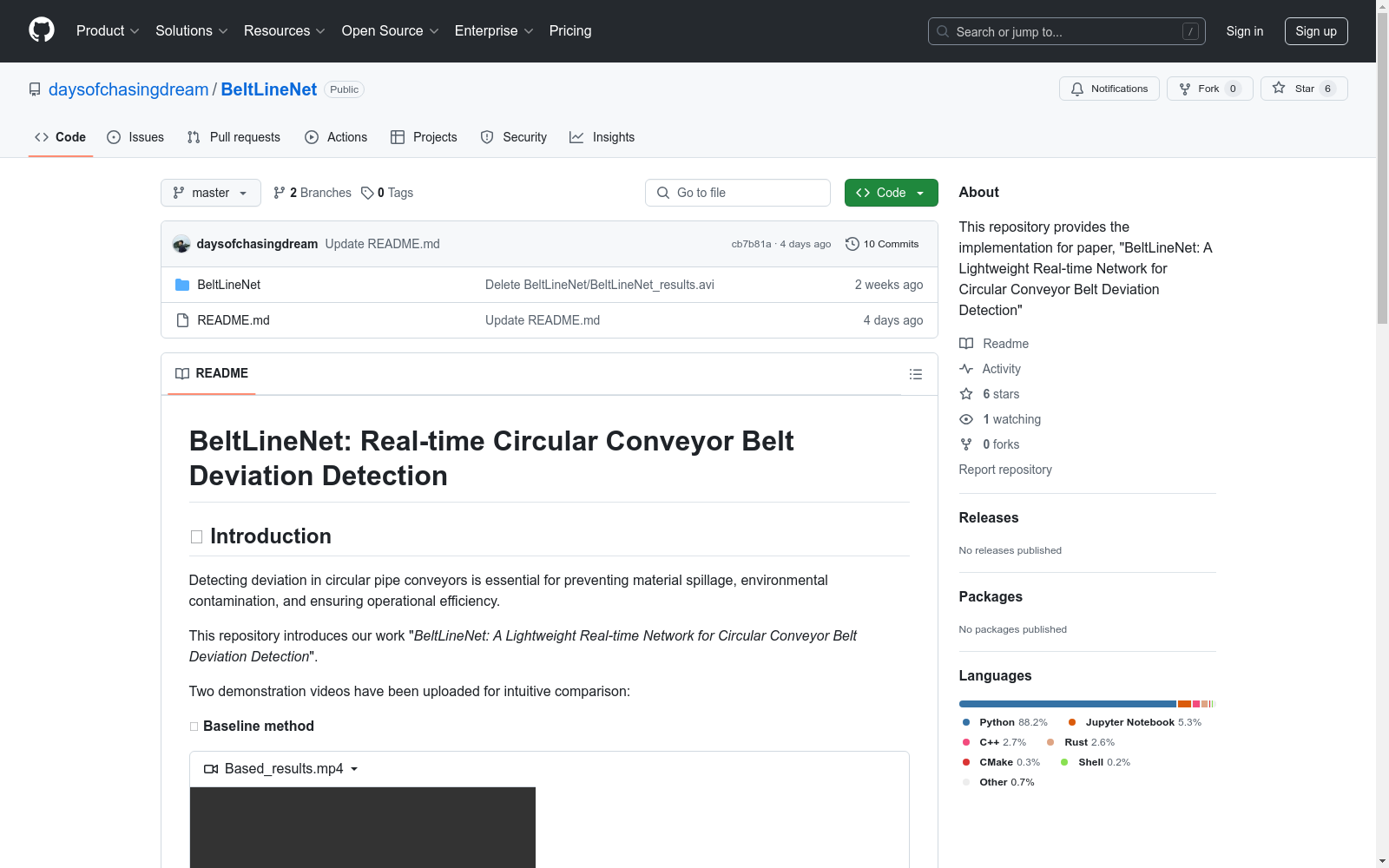Click the C++ pink legend dot
Viewport: 1389px width, 868px height.
pyautogui.click(x=966, y=742)
